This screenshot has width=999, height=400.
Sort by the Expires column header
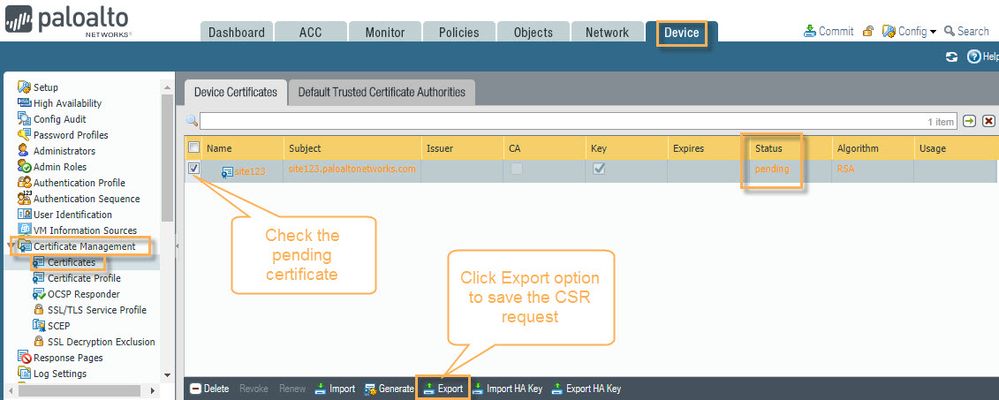click(x=689, y=148)
